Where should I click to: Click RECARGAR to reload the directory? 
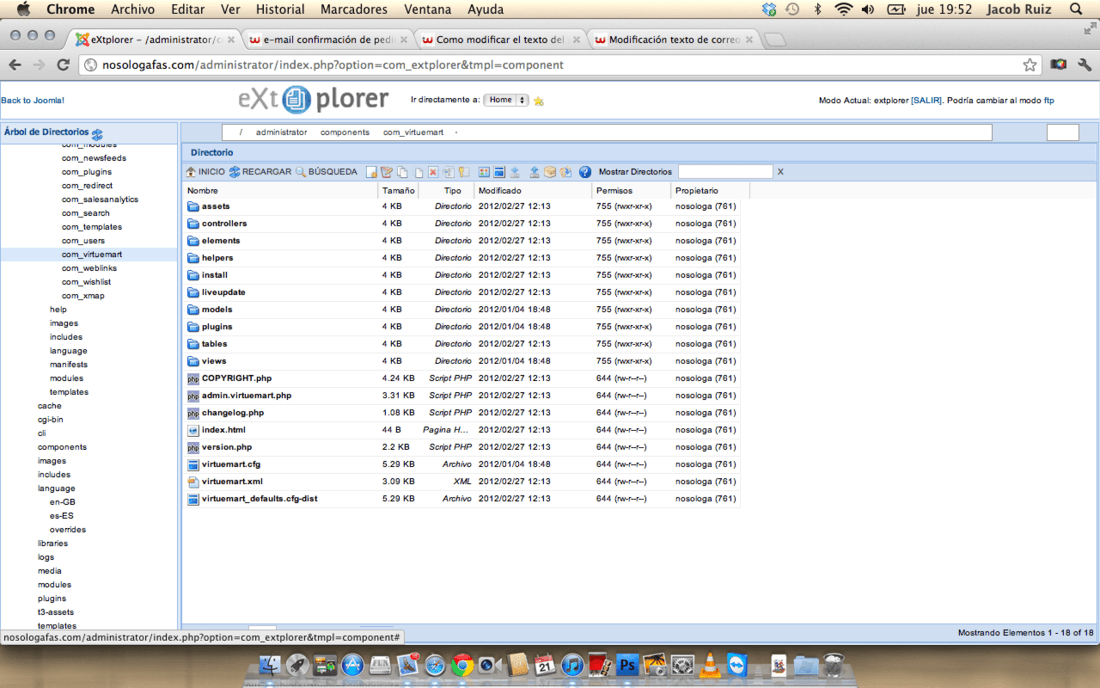(x=260, y=172)
